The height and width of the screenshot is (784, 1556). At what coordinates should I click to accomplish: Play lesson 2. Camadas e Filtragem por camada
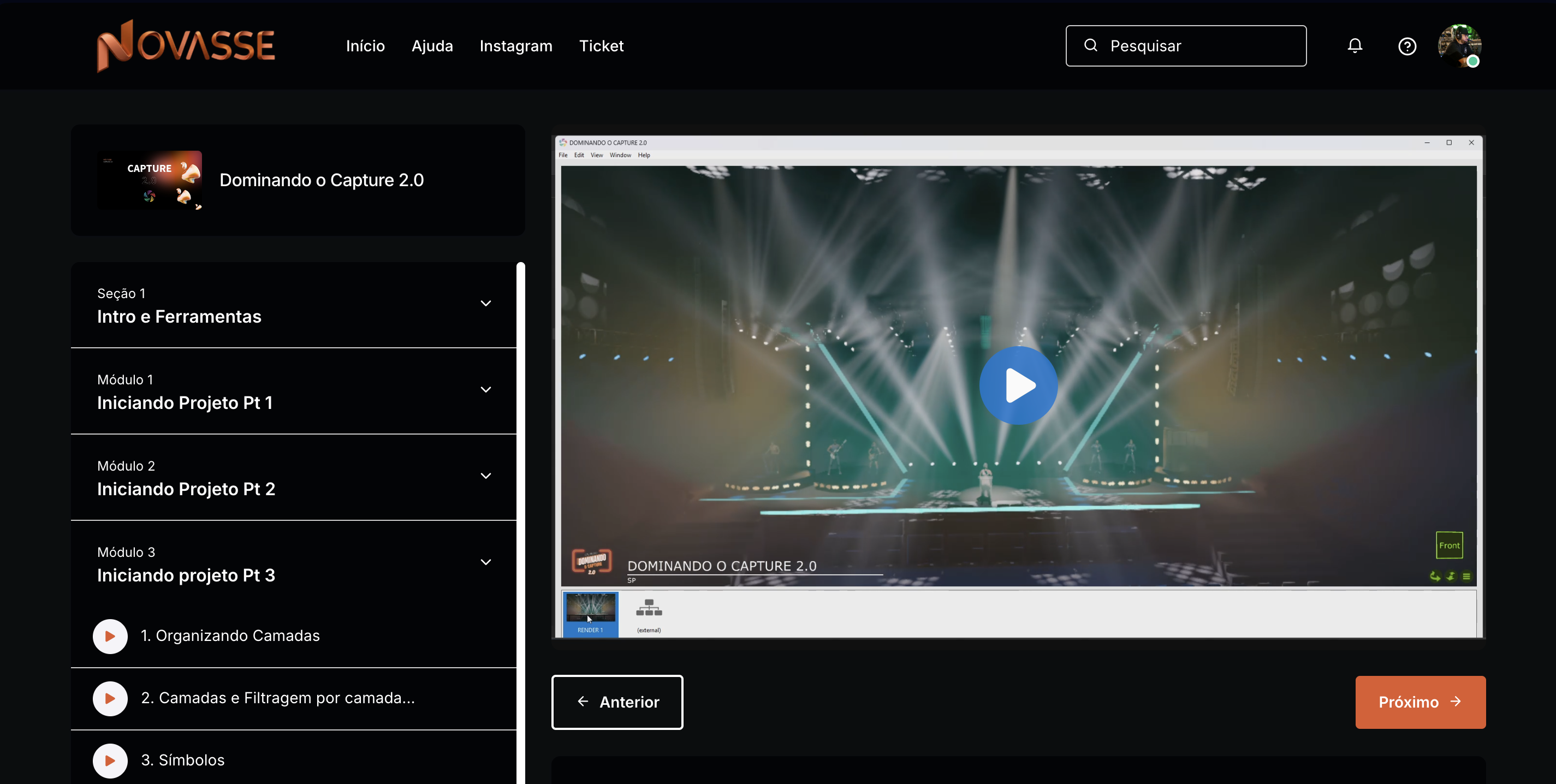tap(110, 698)
